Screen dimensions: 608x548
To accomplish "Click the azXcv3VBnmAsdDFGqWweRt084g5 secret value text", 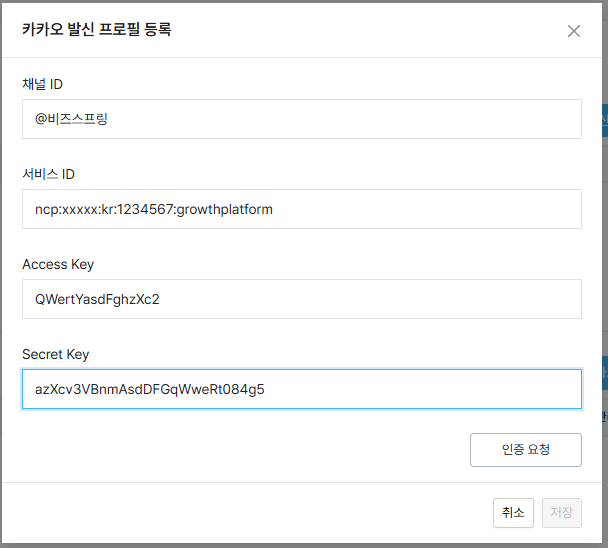I will 149,389.
